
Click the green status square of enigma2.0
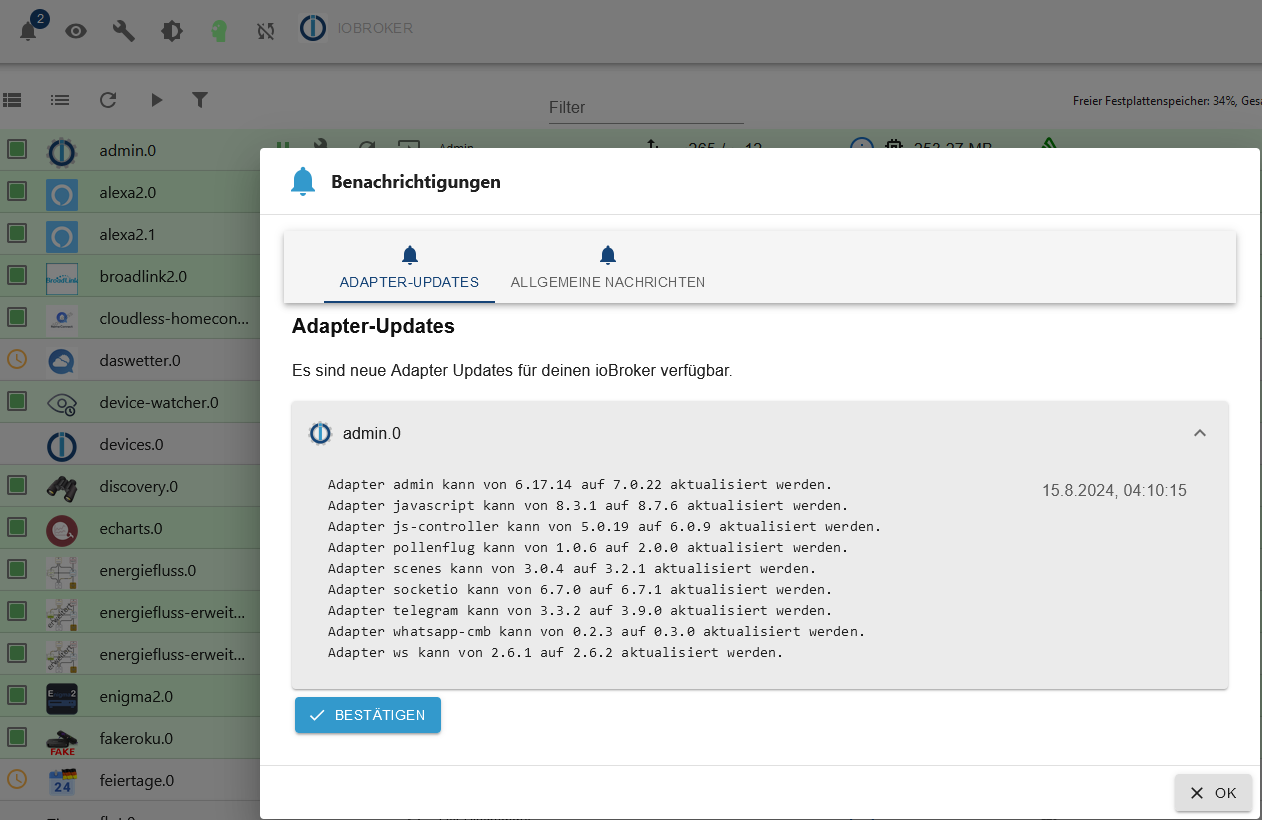click(x=17, y=695)
